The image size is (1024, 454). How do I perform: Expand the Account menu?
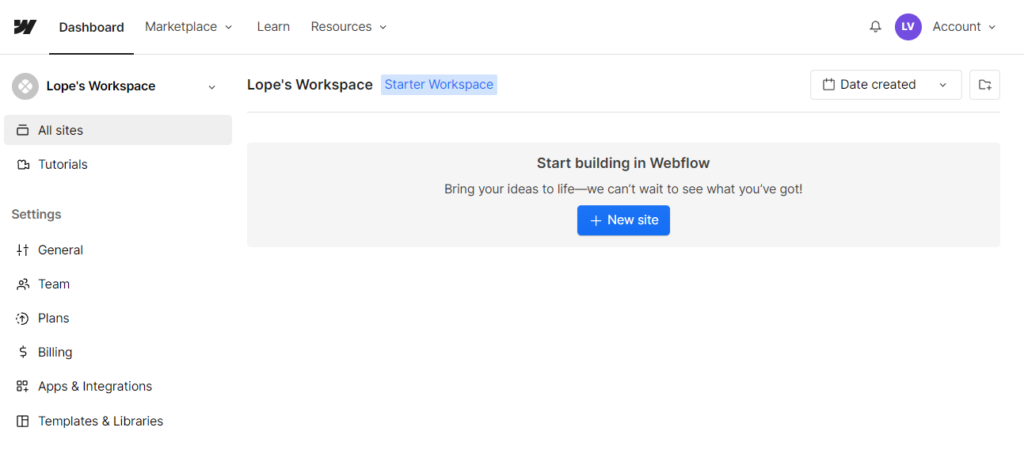pos(964,27)
